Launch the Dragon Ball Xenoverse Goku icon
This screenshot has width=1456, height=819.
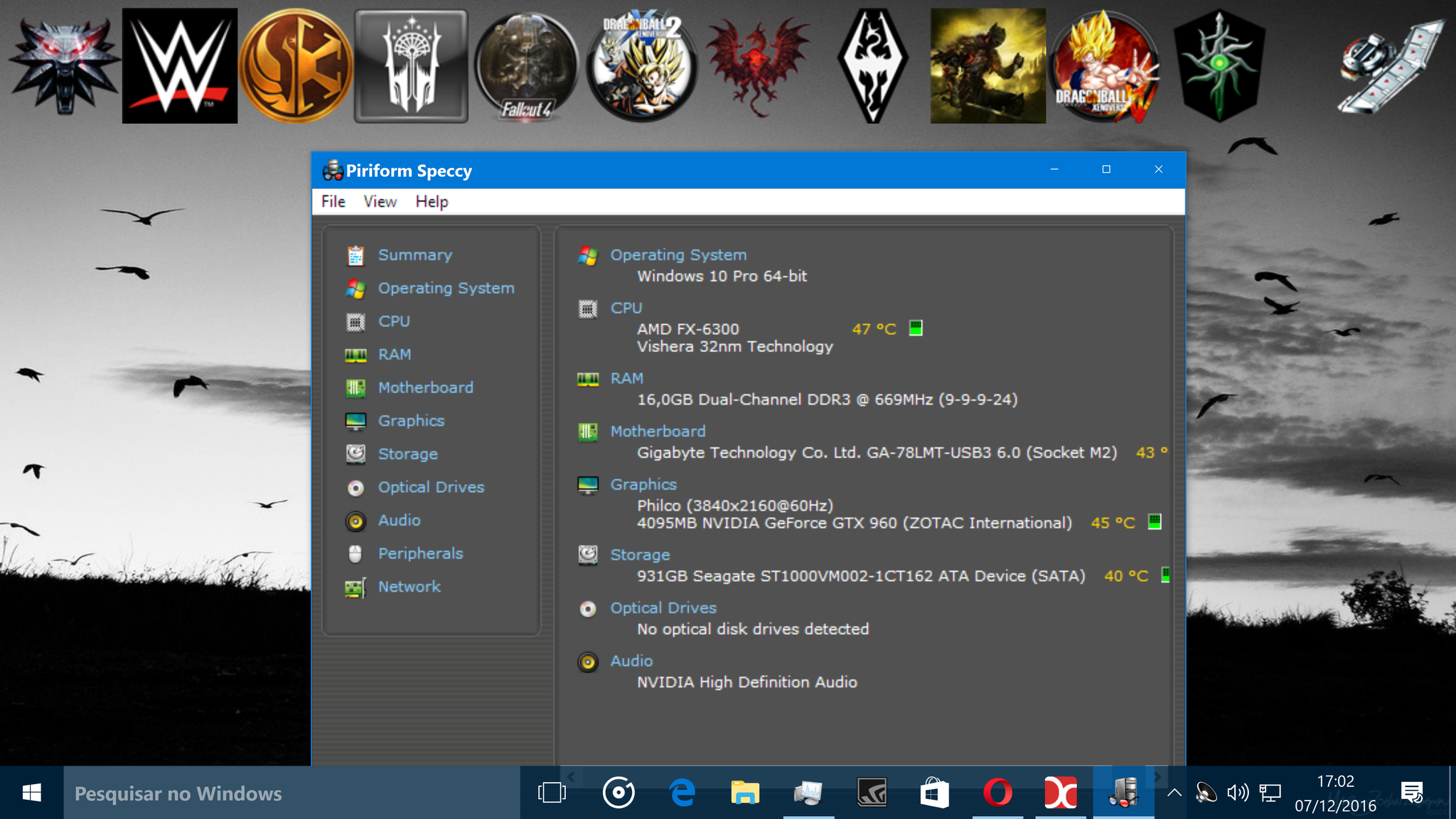(x=1104, y=66)
